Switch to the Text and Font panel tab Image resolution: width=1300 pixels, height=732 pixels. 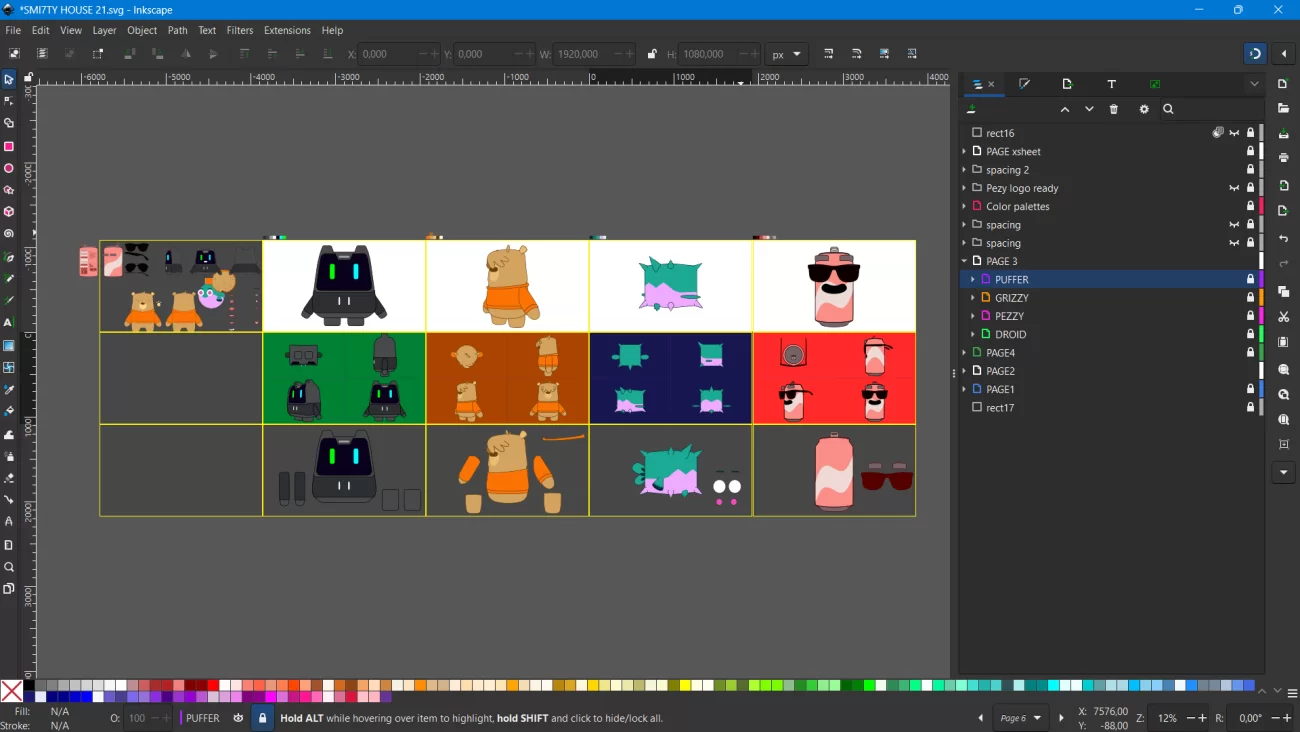pyautogui.click(x=1111, y=84)
